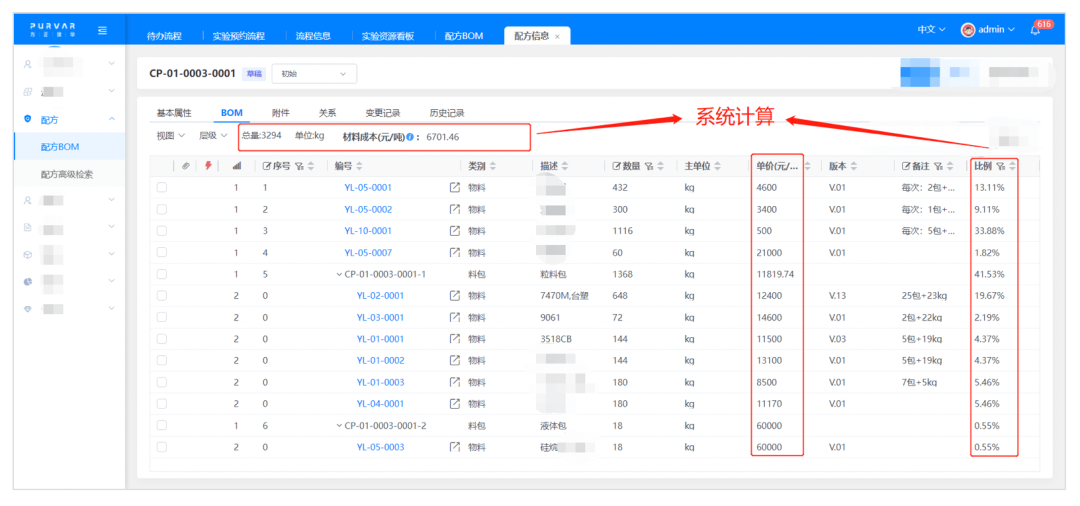Open the 初始 status dropdown
Image resolution: width=1080 pixels, height=506 pixels.
pyautogui.click(x=314, y=74)
